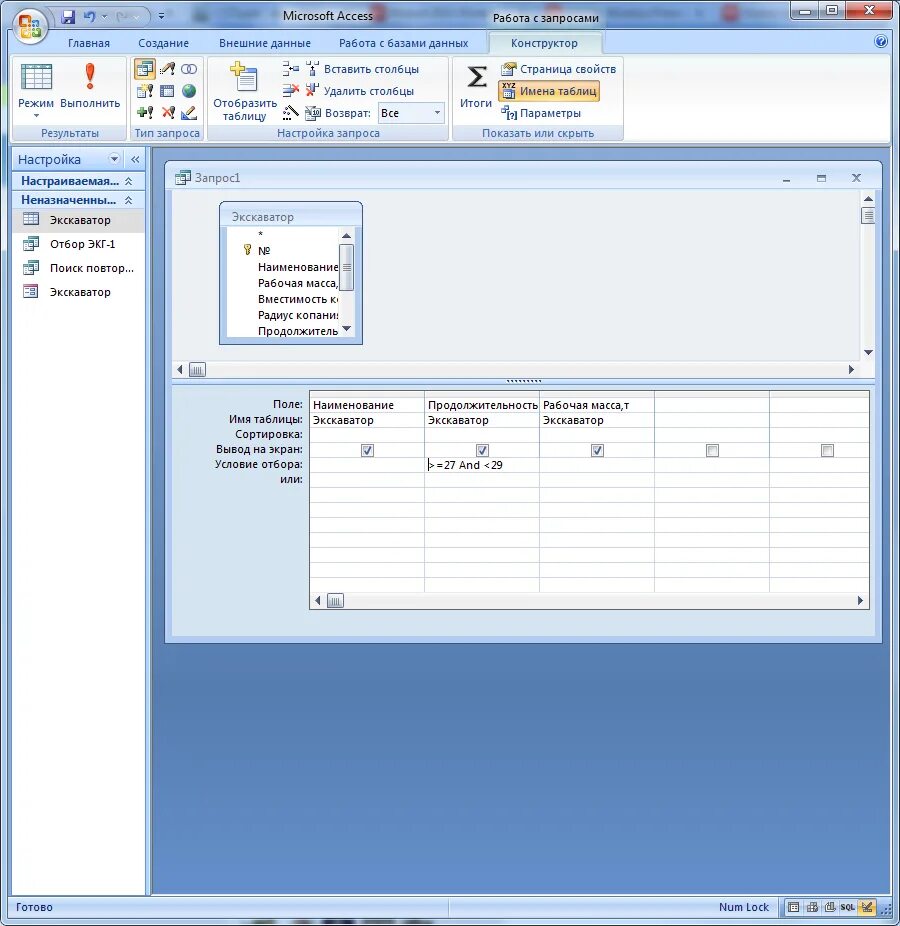
Task: Collapse the Настраиваемая group
Action: [128, 181]
